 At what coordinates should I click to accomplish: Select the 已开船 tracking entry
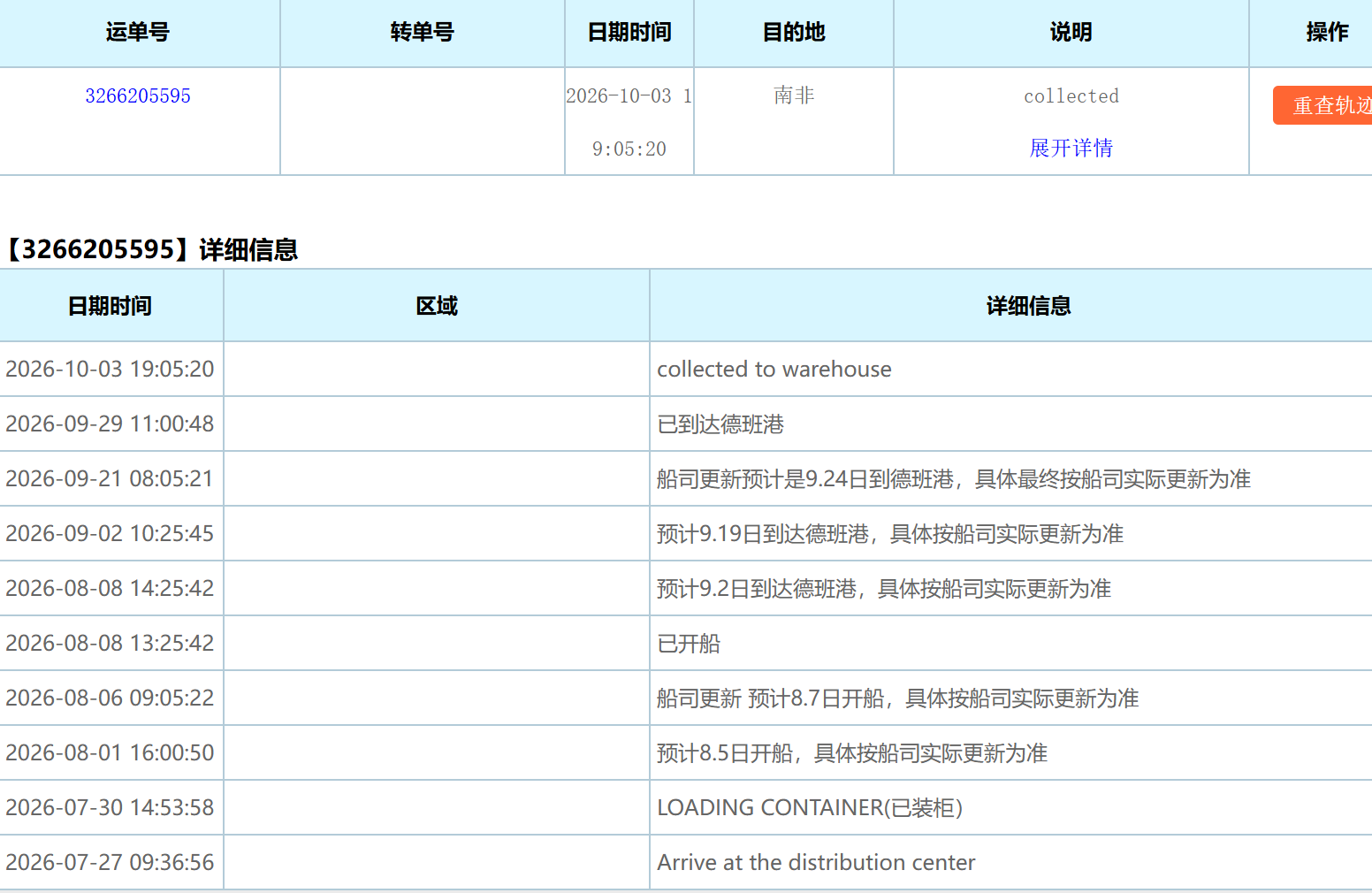pos(689,643)
